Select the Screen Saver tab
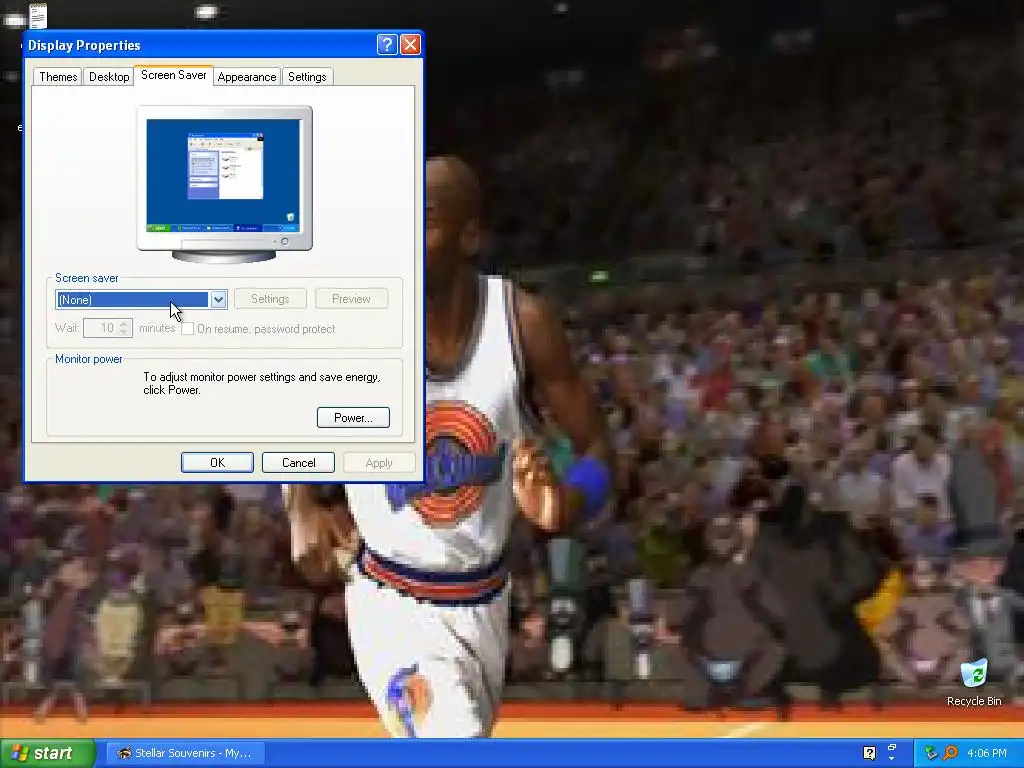1024x768 pixels. tap(174, 75)
